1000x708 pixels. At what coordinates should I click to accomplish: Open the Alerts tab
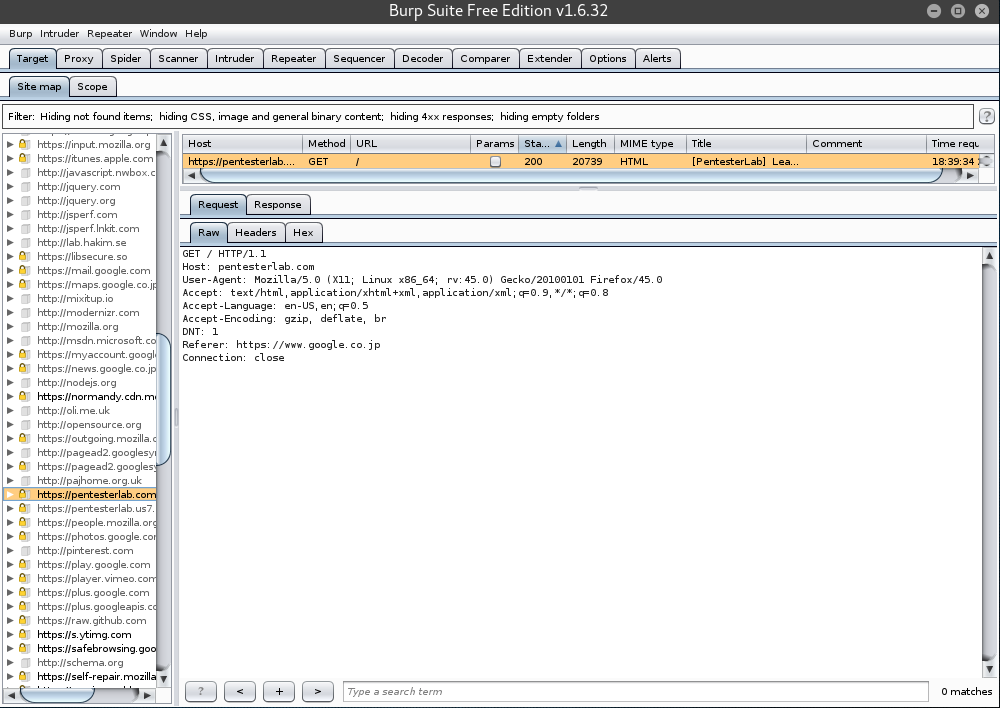(657, 59)
